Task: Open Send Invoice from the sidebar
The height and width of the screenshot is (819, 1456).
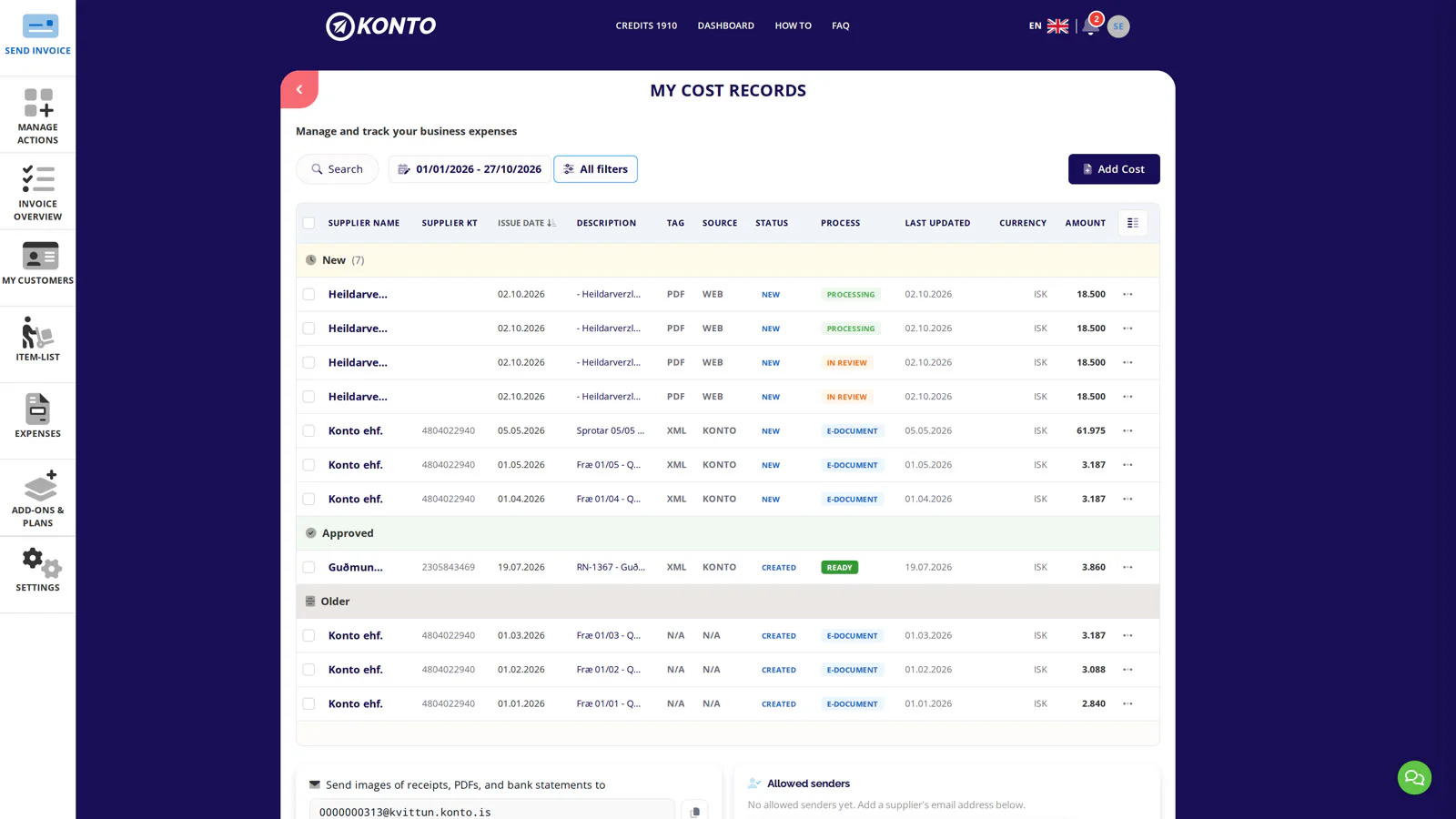Action: (37, 35)
